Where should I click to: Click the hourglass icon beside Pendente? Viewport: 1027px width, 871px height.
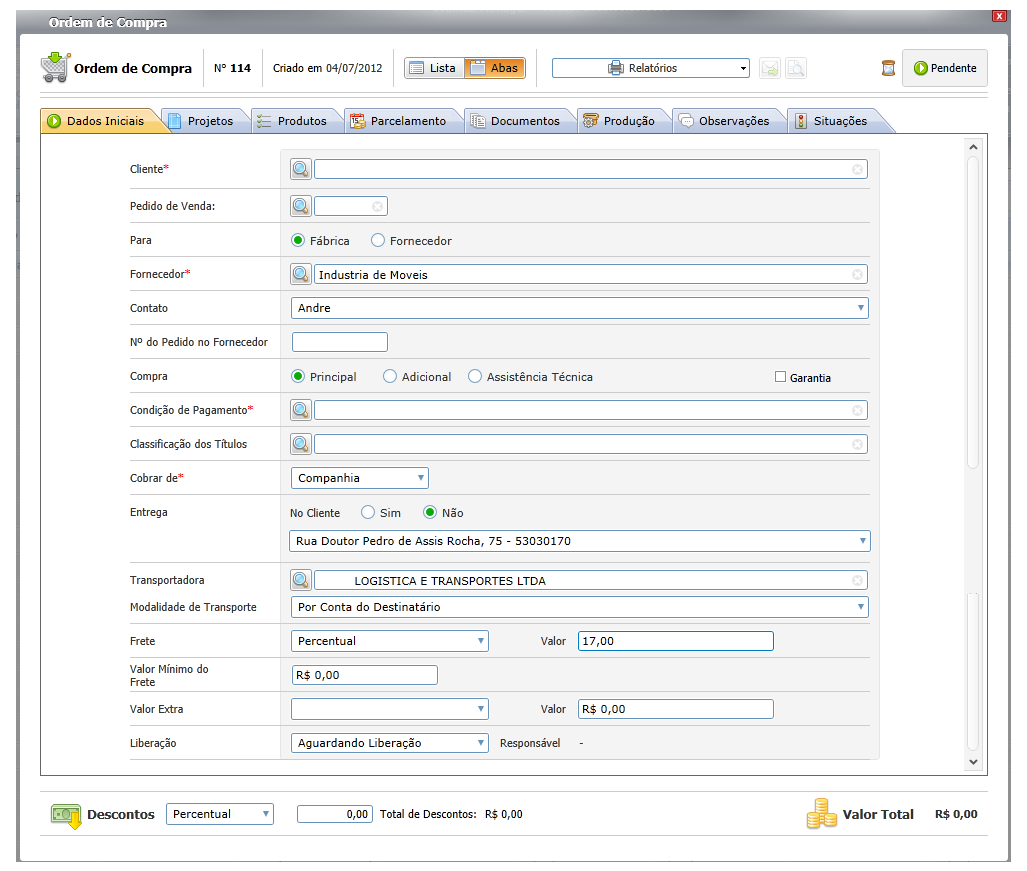click(x=888, y=68)
